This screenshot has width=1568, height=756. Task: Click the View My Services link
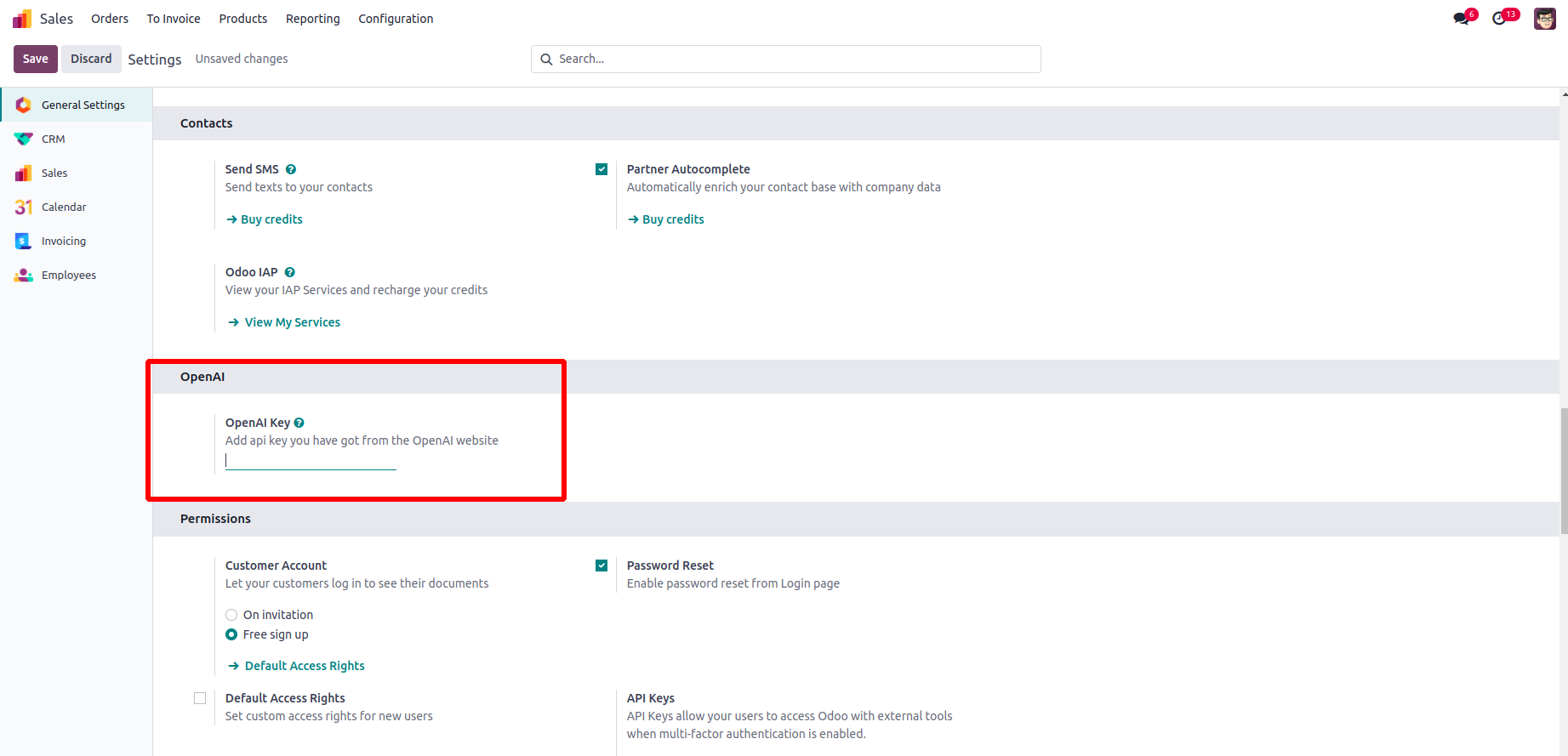pos(292,322)
